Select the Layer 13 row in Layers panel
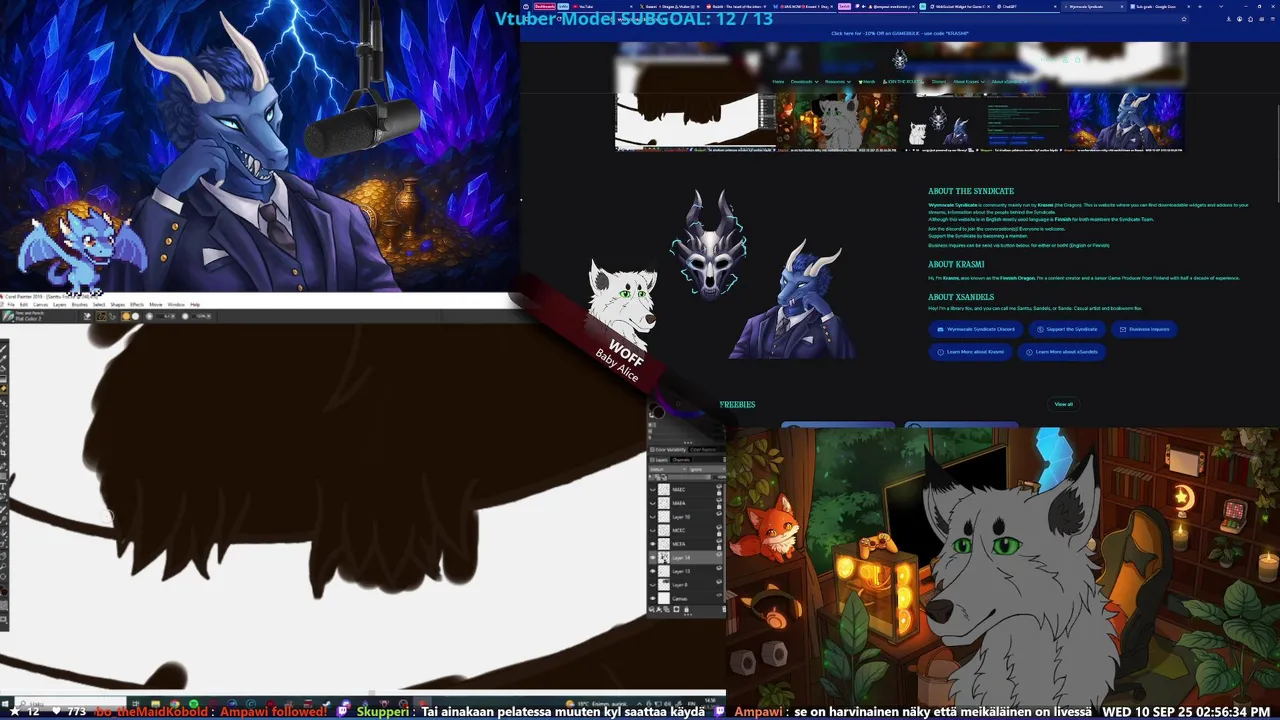Screen dimensions: 1280x720 (x=686, y=571)
